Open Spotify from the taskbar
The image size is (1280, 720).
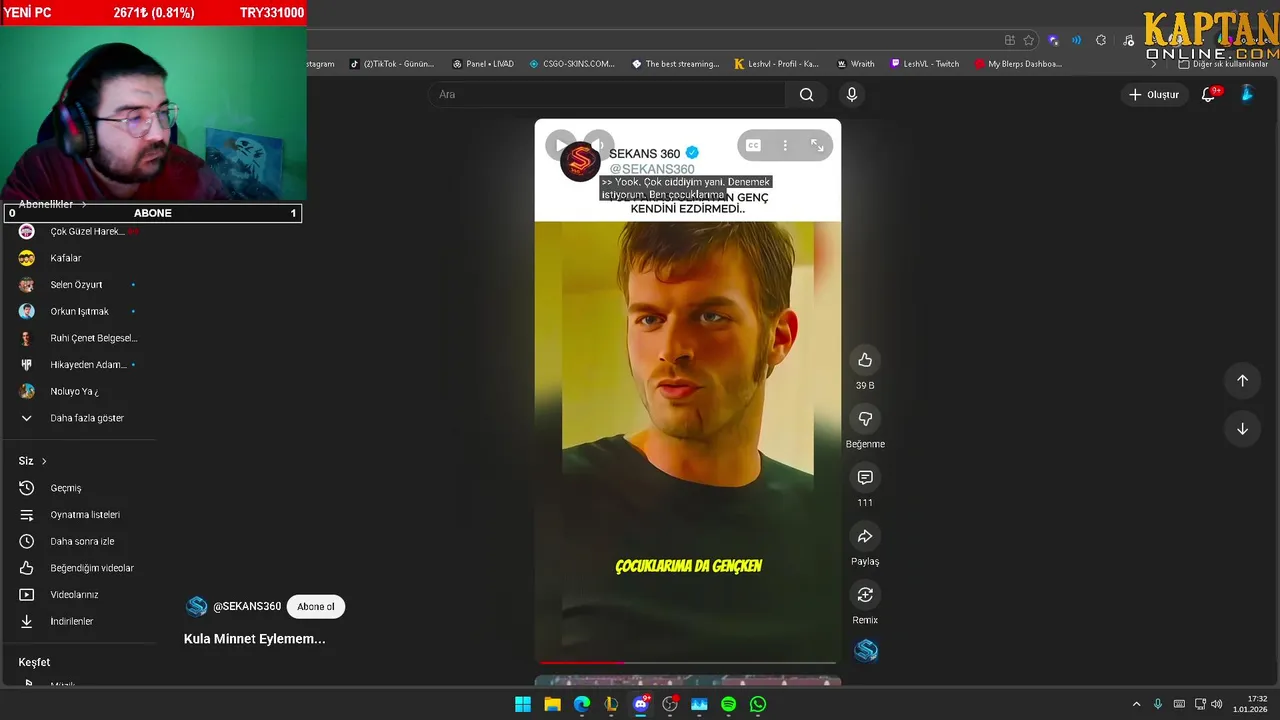(x=729, y=704)
